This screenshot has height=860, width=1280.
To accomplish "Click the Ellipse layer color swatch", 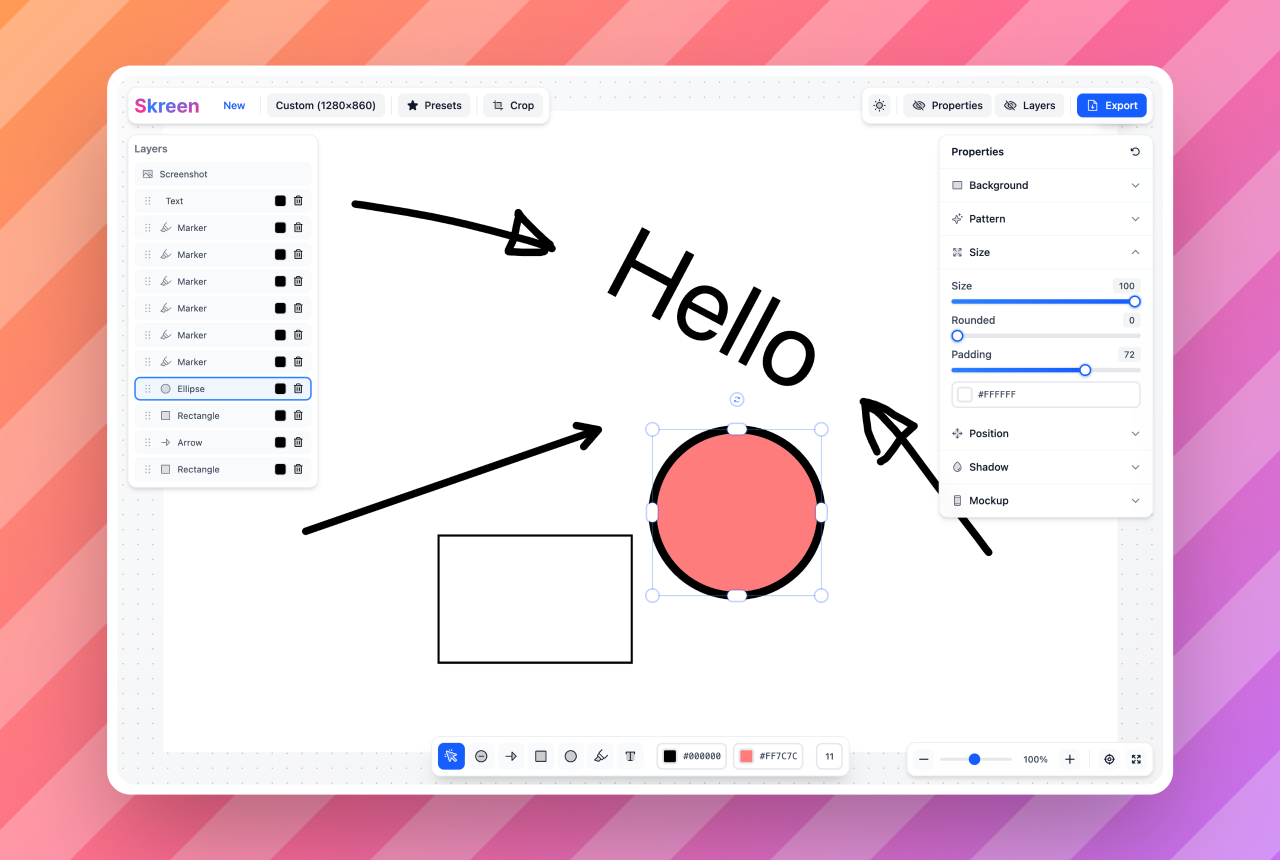I will tap(280, 389).
